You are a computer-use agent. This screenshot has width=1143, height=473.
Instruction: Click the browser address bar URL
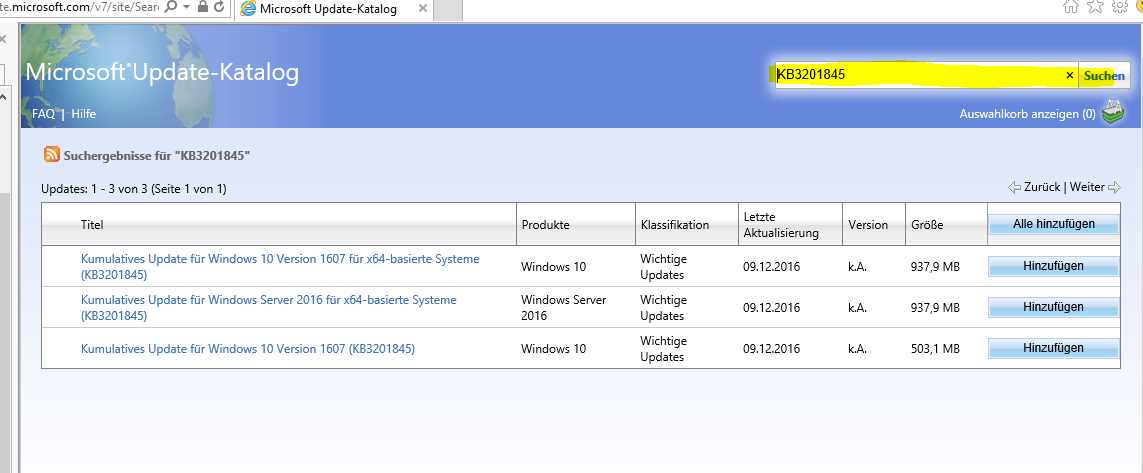pyautogui.click(x=79, y=7)
